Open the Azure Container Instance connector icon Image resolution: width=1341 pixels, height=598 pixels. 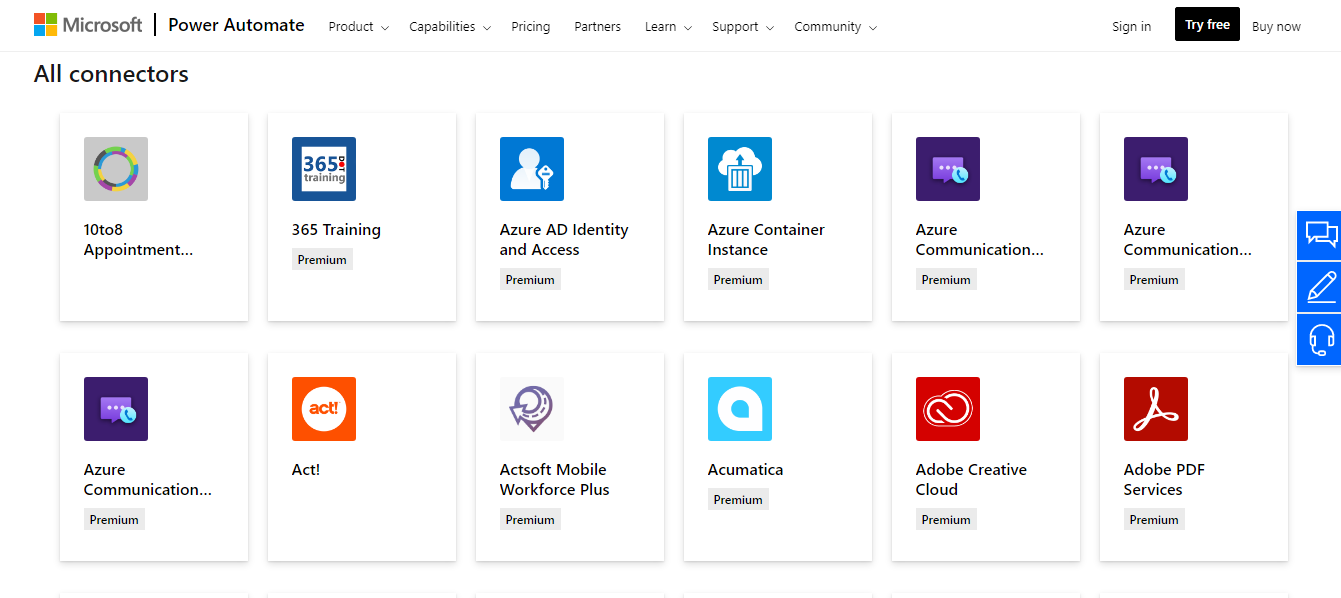pyautogui.click(x=739, y=169)
